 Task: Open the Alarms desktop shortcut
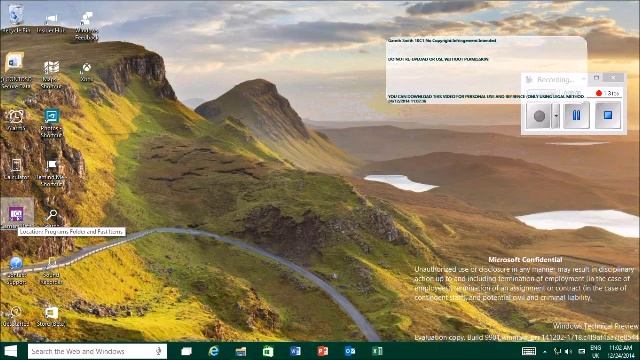tap(16, 120)
